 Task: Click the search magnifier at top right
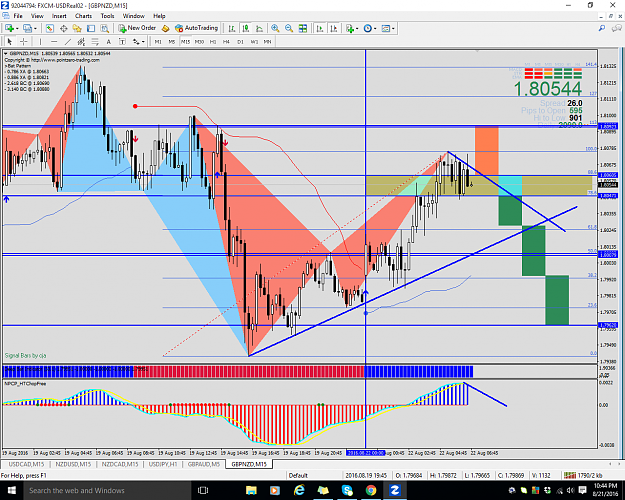(602, 28)
